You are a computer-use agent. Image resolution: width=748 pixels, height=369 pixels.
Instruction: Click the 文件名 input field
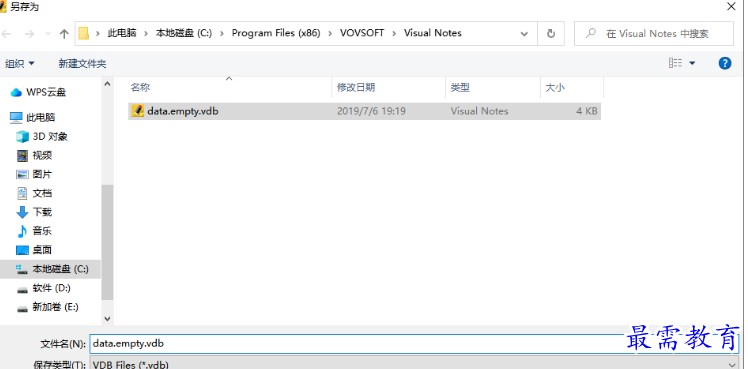coord(414,344)
